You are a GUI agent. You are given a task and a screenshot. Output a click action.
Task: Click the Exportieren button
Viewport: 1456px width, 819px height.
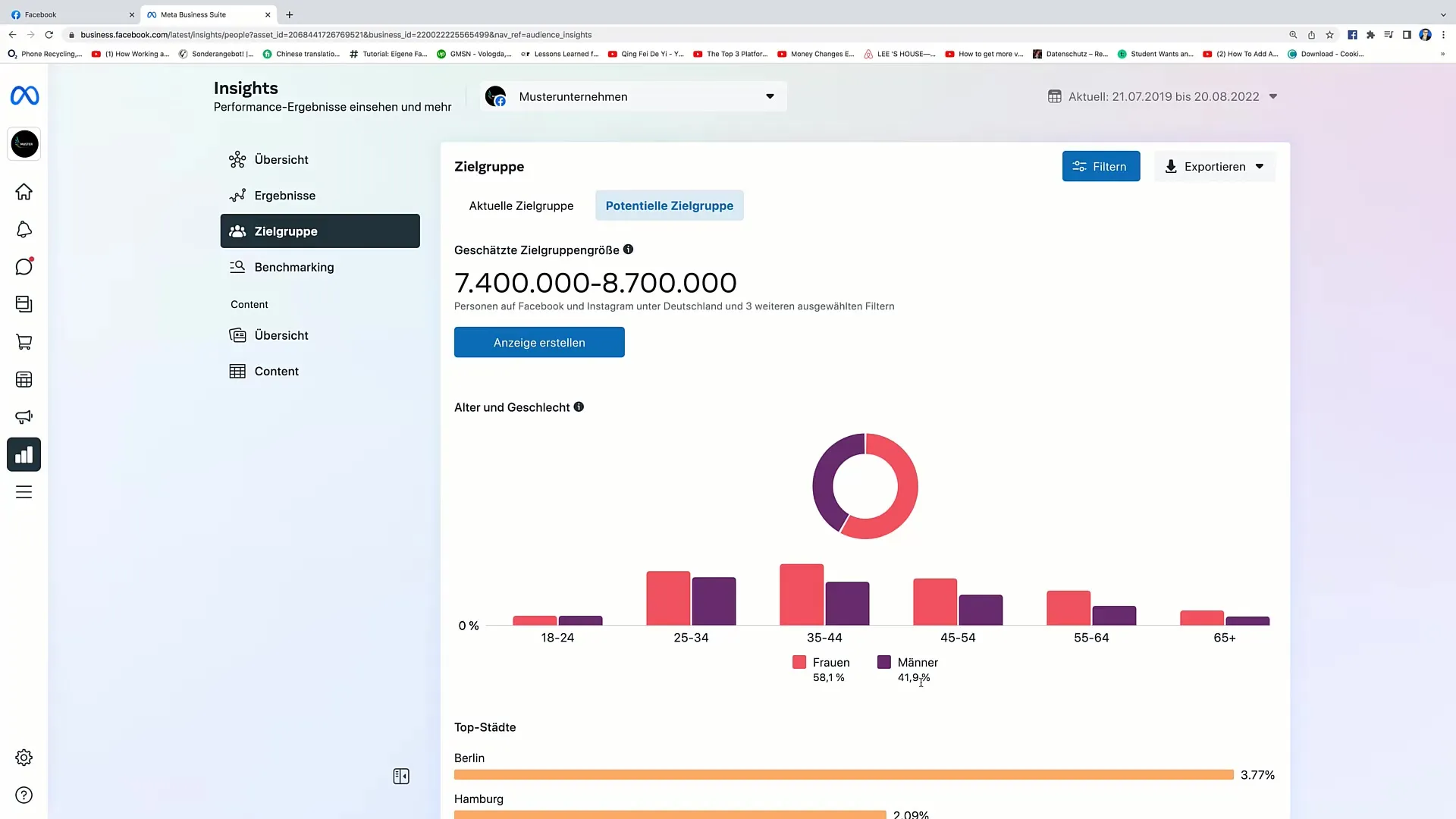(1214, 166)
